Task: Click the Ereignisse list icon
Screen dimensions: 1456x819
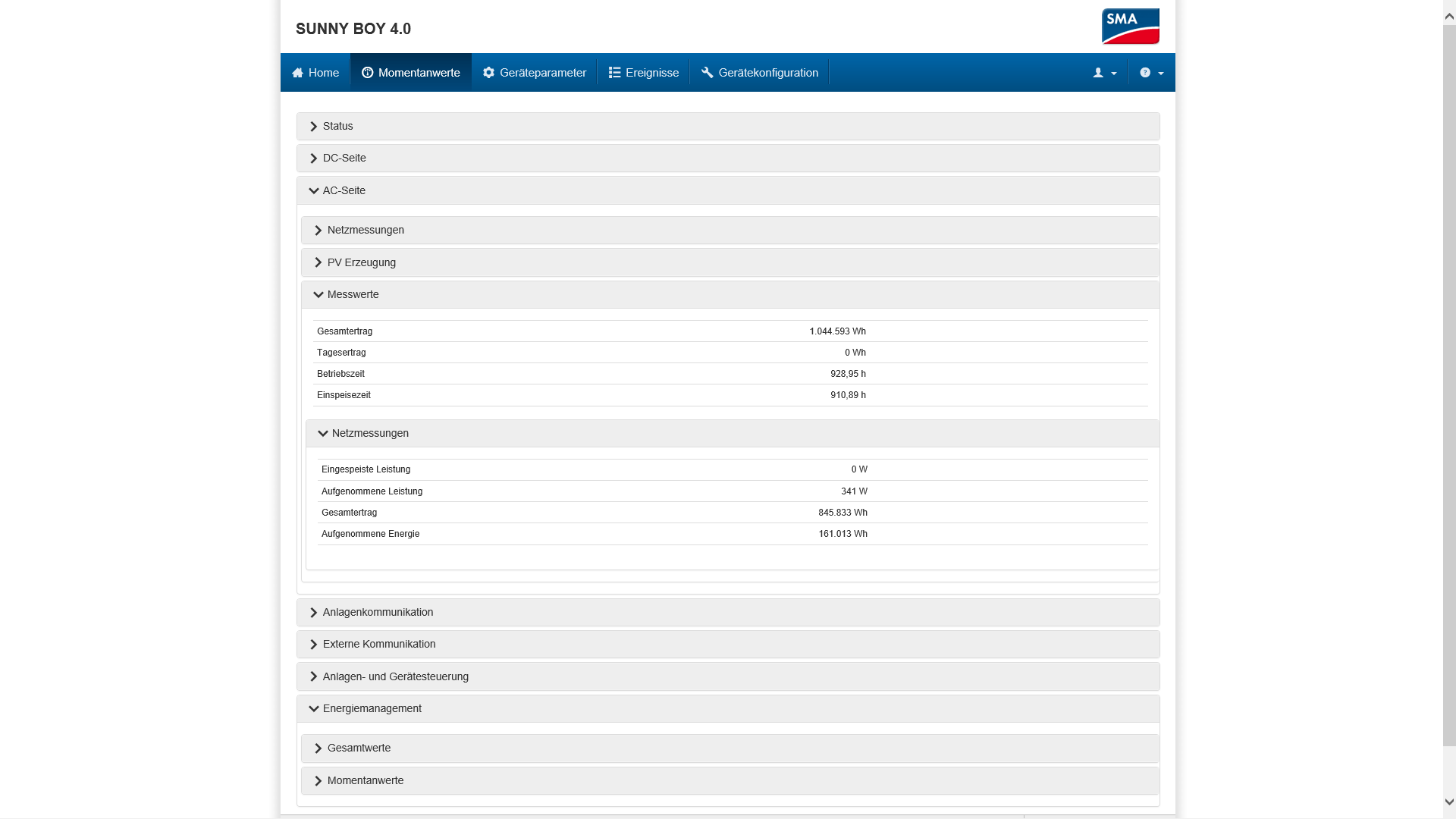Action: point(615,73)
